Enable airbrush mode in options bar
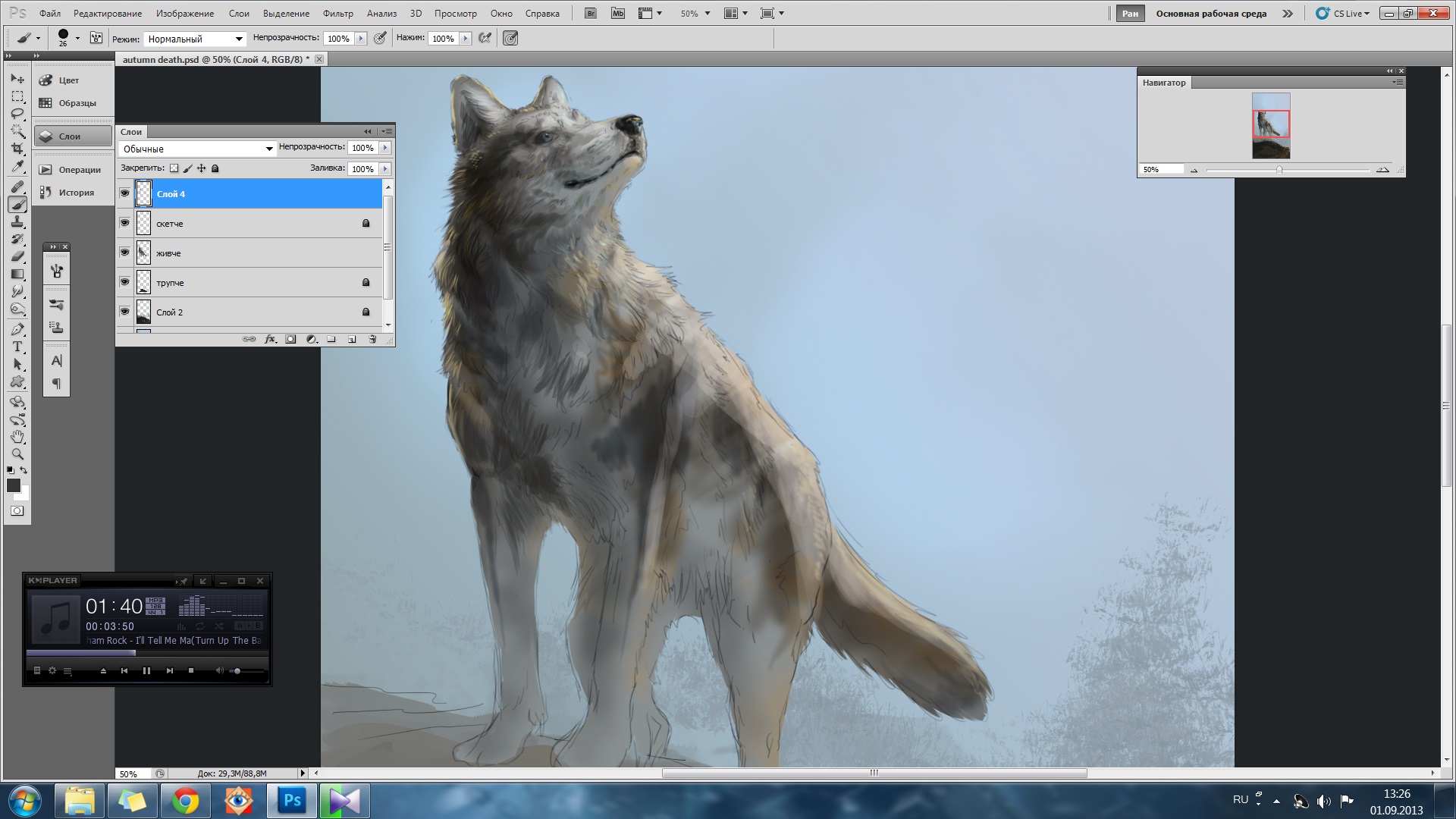 485,38
